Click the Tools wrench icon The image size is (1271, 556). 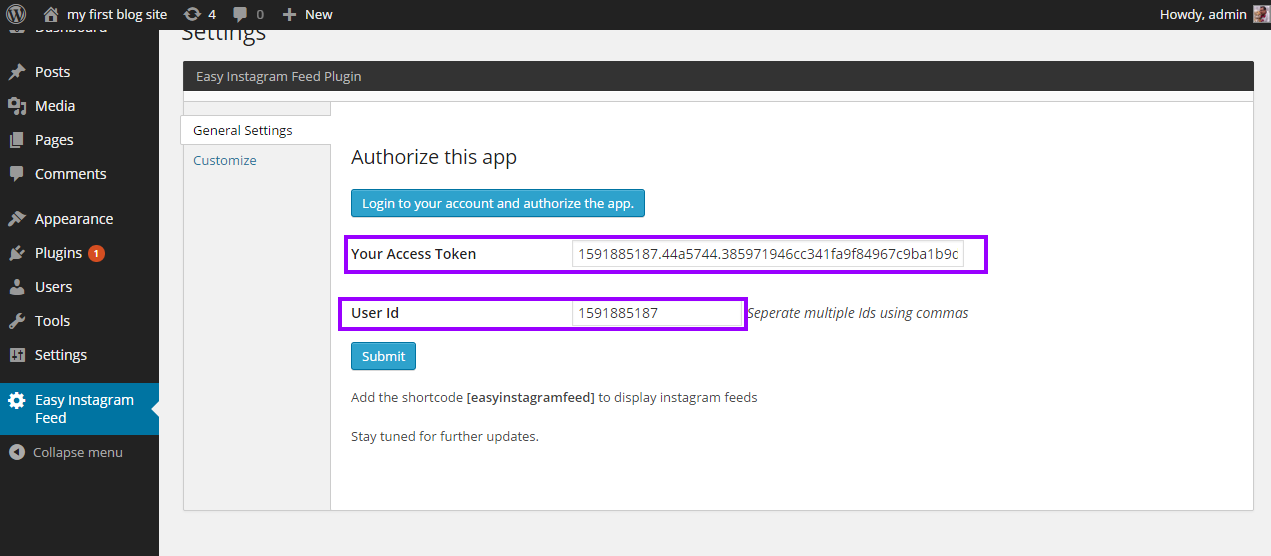(16, 321)
